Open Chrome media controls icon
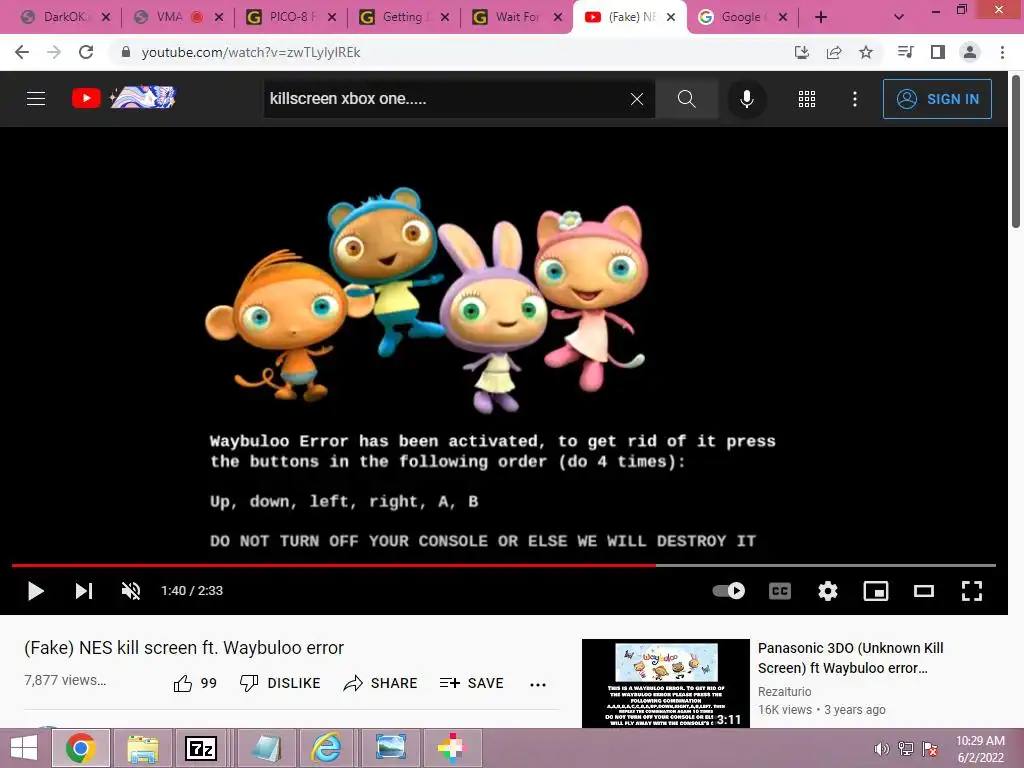 click(x=905, y=52)
